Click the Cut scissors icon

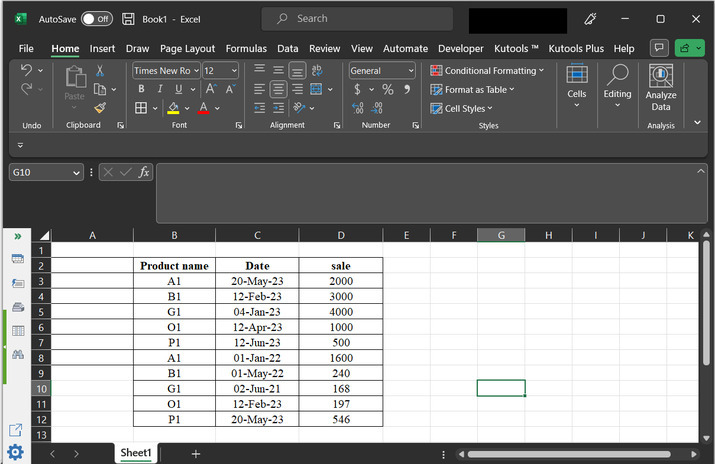[x=100, y=70]
